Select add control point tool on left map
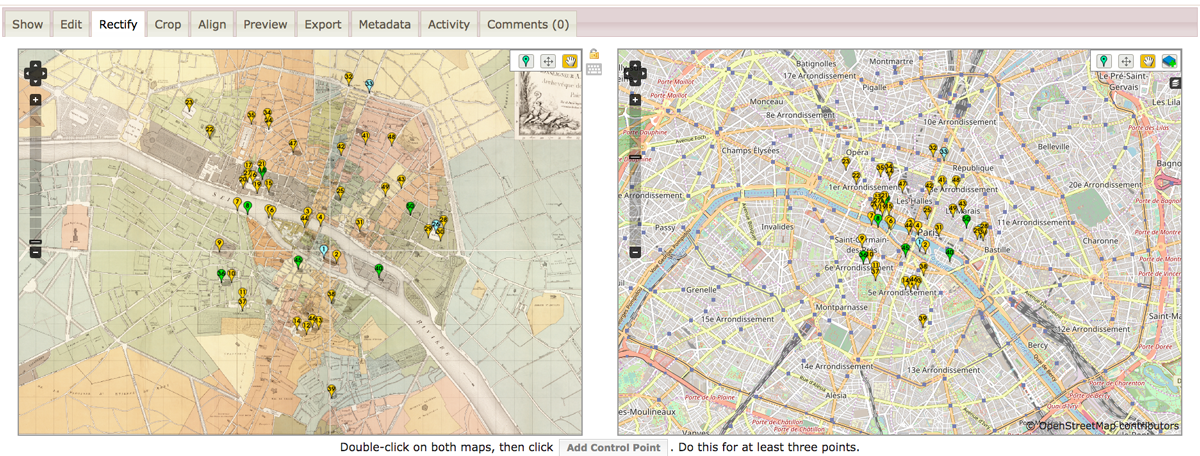The height and width of the screenshot is (456, 1200). pos(526,61)
